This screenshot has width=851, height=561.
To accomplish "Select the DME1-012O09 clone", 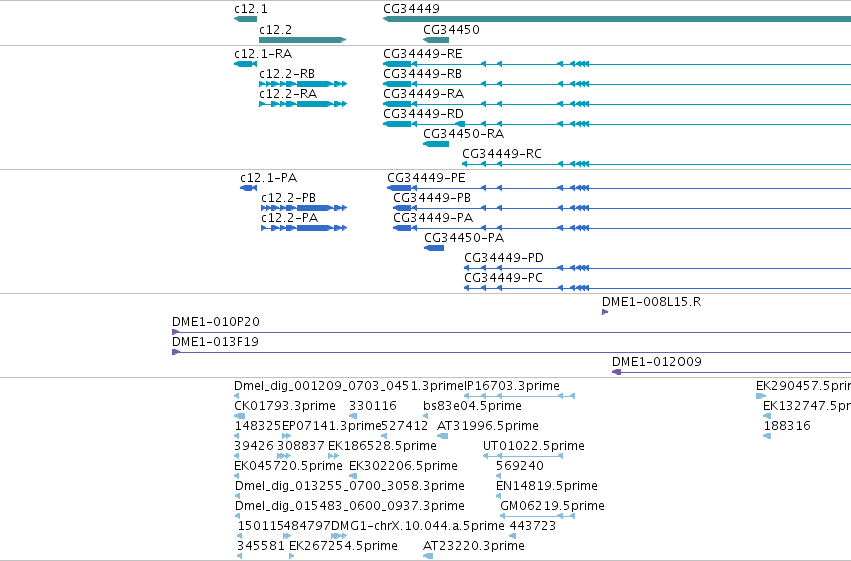I will coord(731,372).
